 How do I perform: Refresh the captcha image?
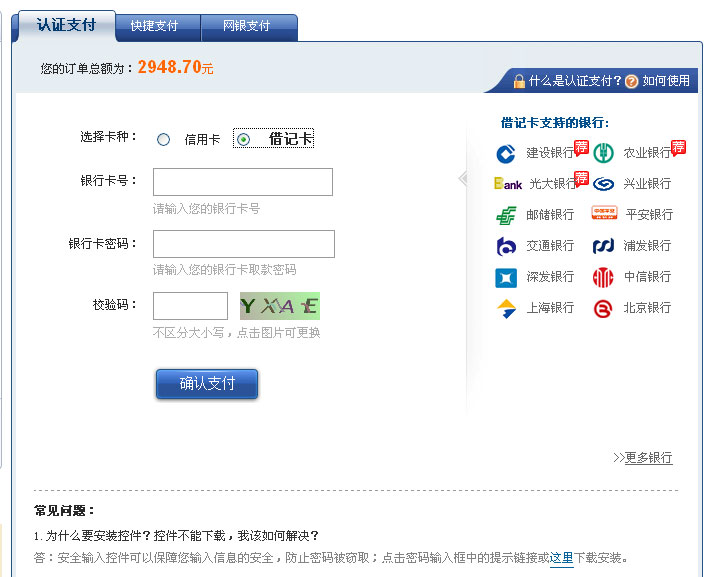pos(280,306)
